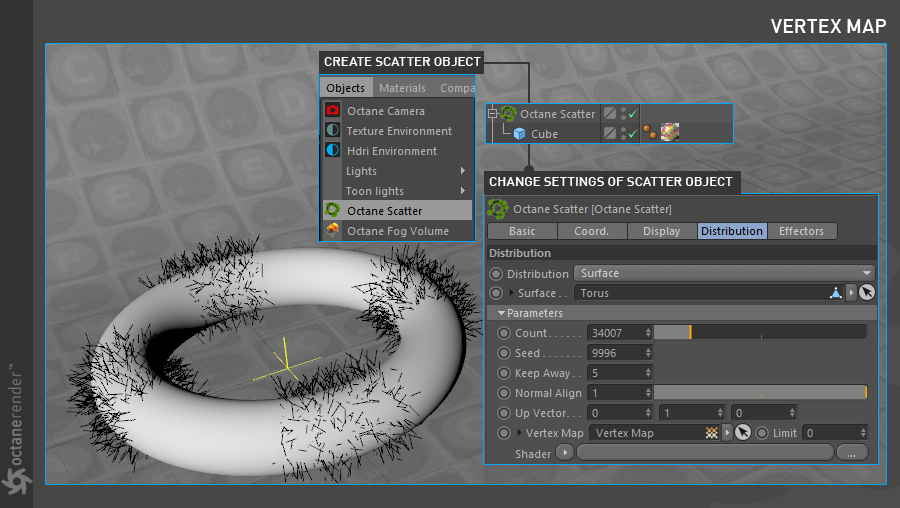900x508 pixels.
Task: Click the pick arrow icon beside Torus field
Action: click(866, 293)
